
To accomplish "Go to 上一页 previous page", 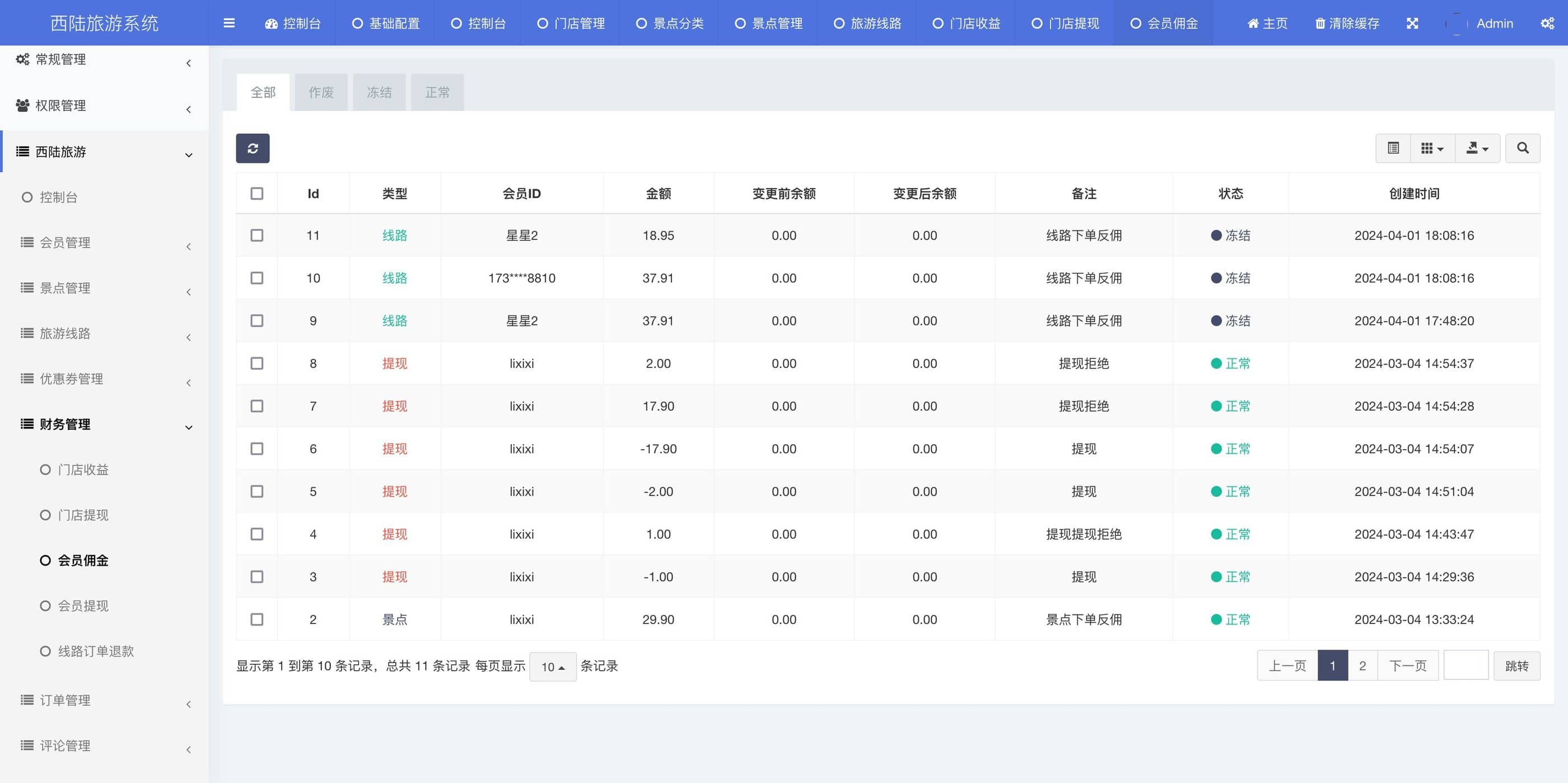I will pos(1287,665).
